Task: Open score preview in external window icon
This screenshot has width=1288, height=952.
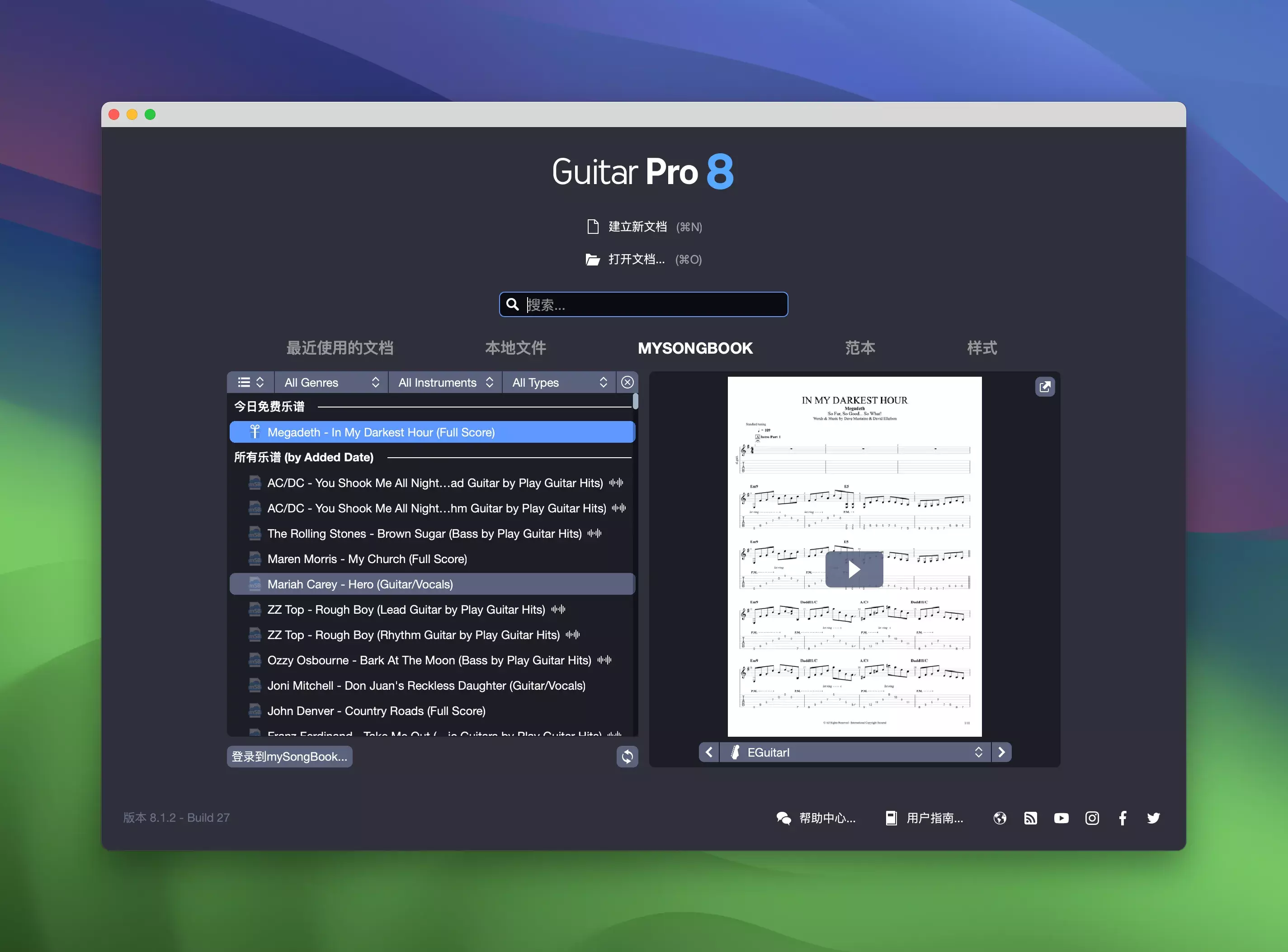Action: click(x=1044, y=387)
